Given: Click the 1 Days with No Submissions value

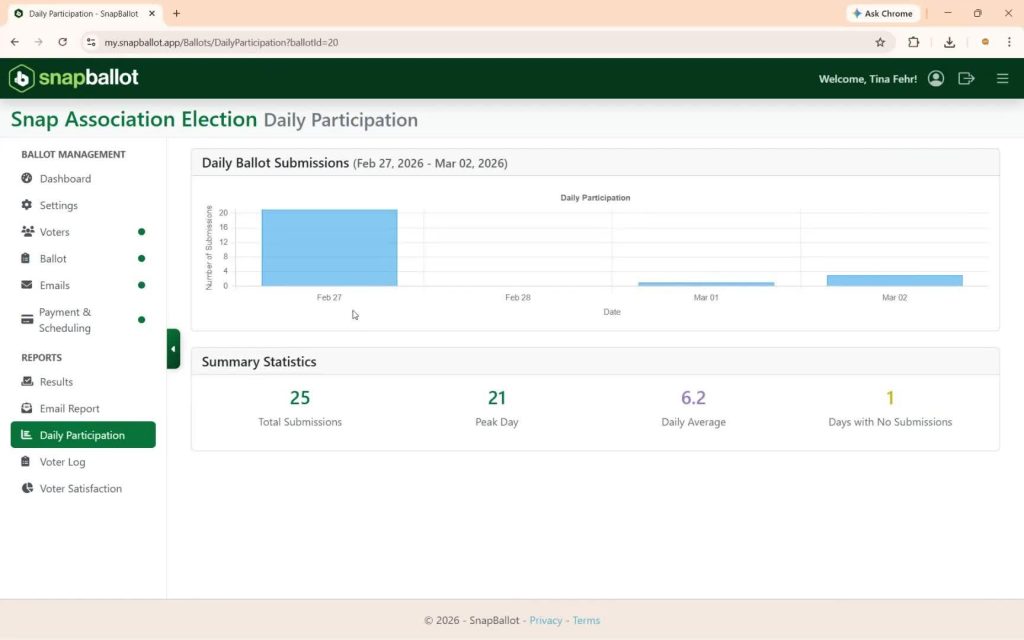Looking at the screenshot, I should pyautogui.click(x=889, y=398).
